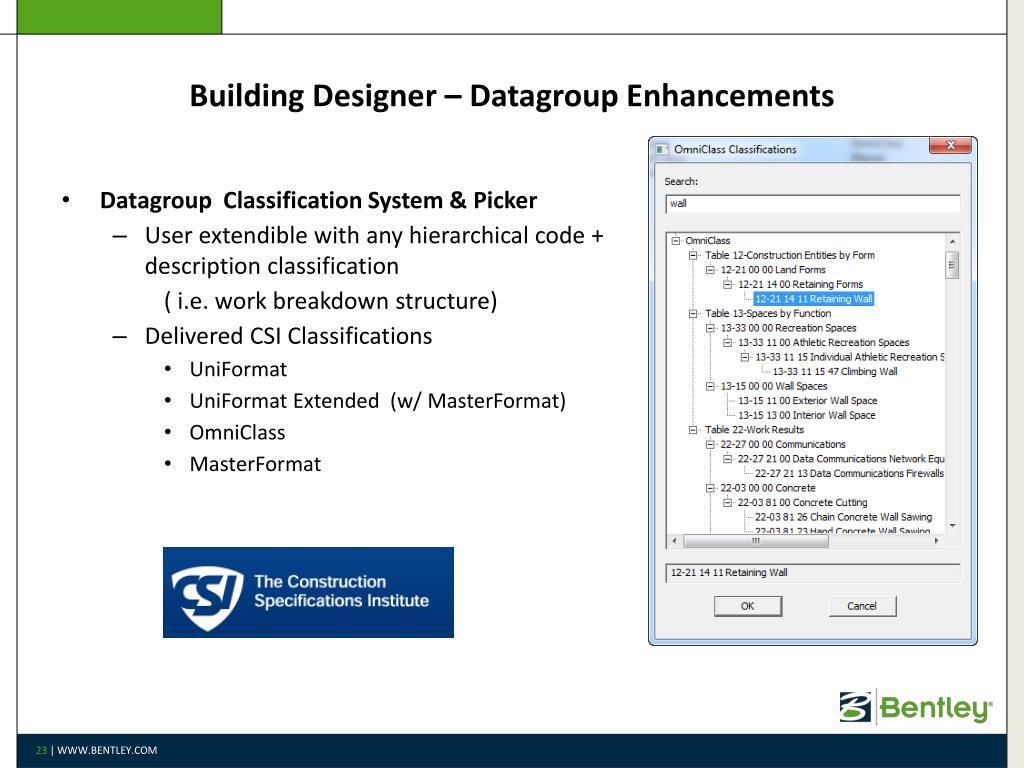This screenshot has width=1024, height=768.
Task: Click the Cancel button in OmniClass dialog
Action: pyautogui.click(x=862, y=606)
